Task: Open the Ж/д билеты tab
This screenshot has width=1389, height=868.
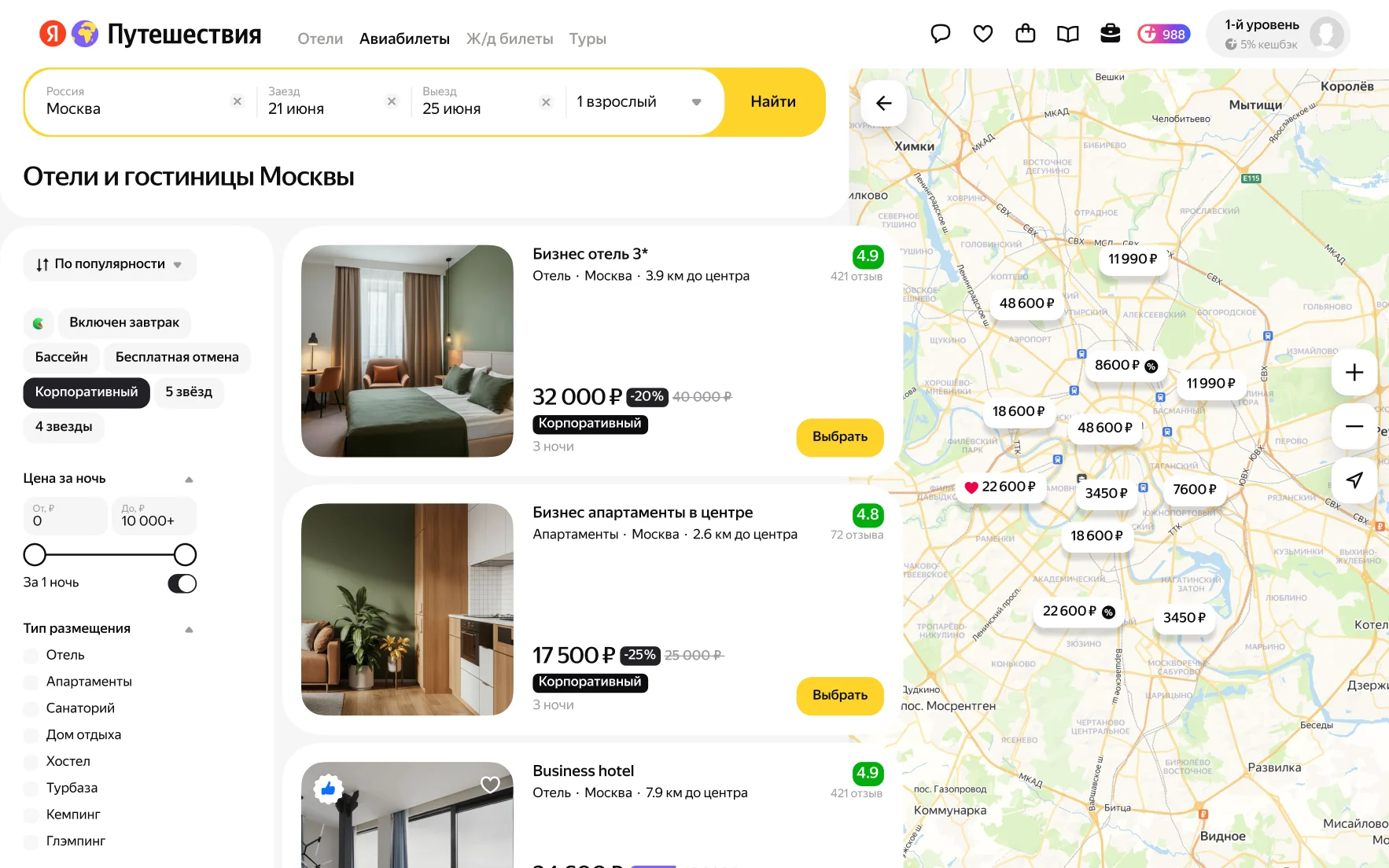Action: 510,39
